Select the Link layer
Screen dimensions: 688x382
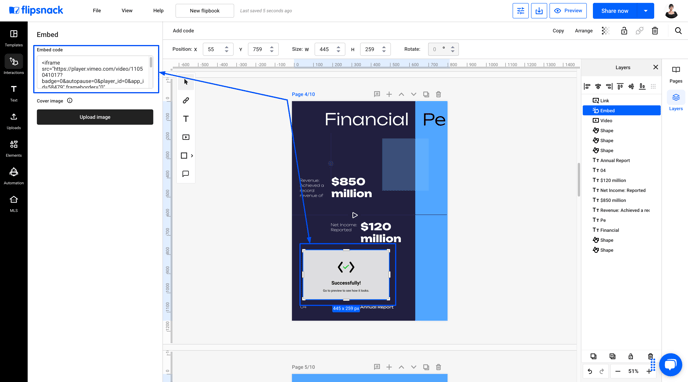(x=621, y=100)
